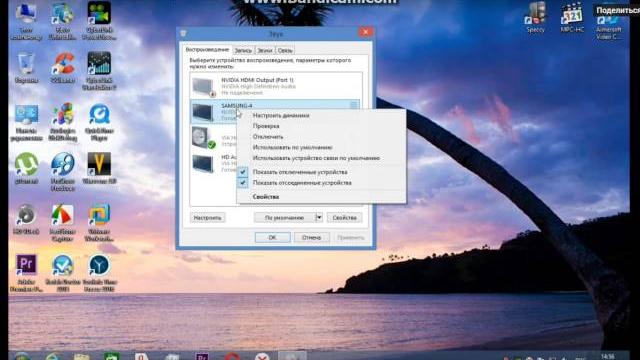Open the Speccy desktop shortcut
The image size is (640, 360).
(x=536, y=18)
